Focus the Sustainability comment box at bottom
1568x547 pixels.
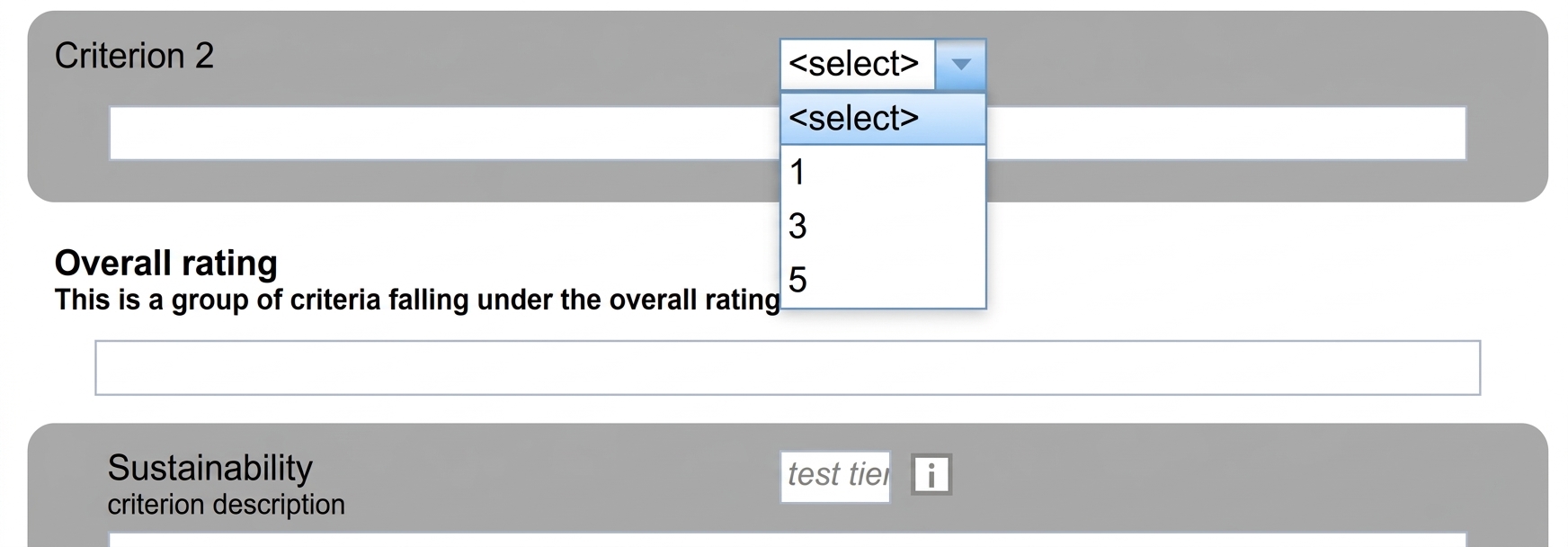(x=788, y=540)
